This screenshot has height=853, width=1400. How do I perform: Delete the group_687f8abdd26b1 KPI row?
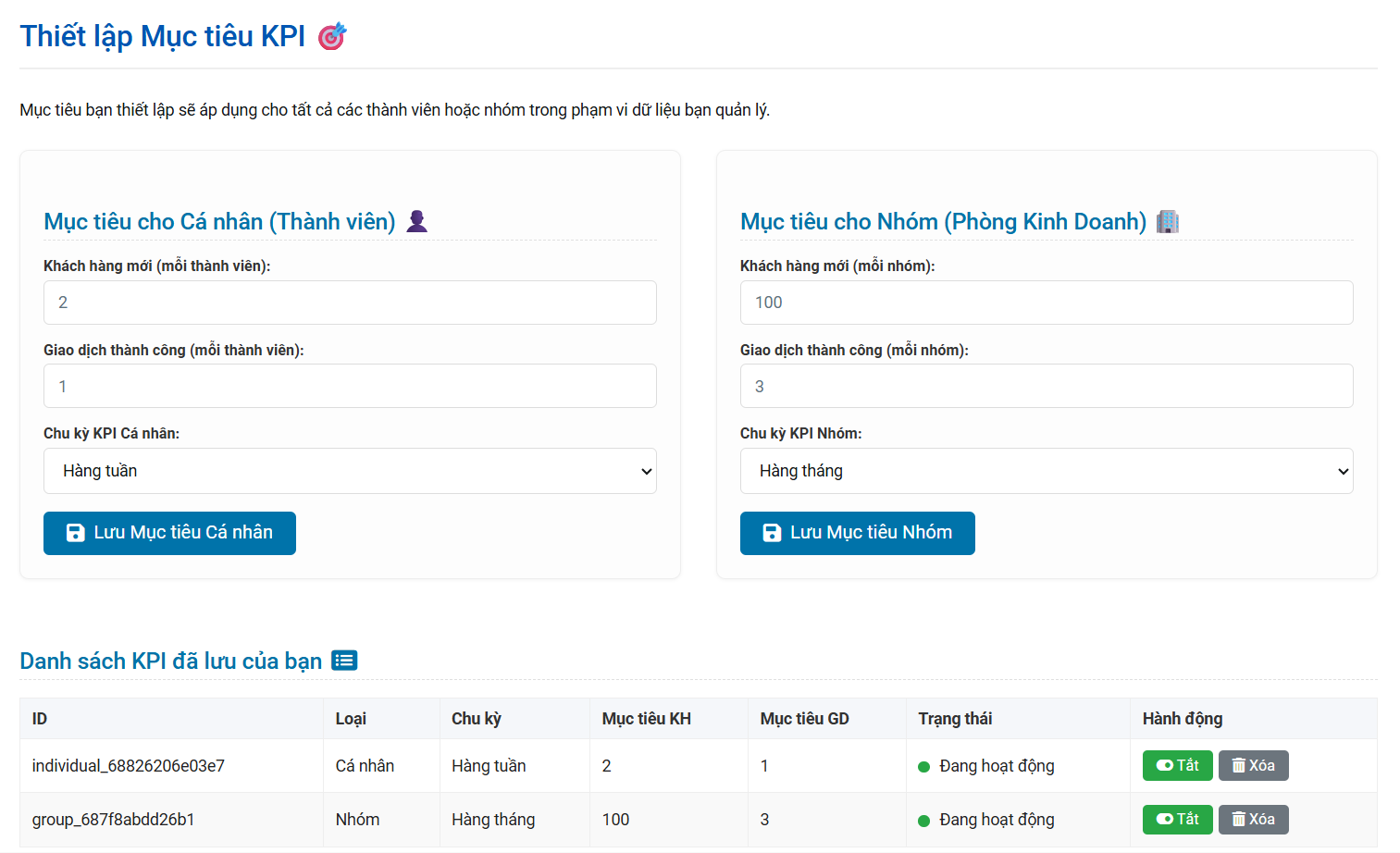[x=1253, y=819]
